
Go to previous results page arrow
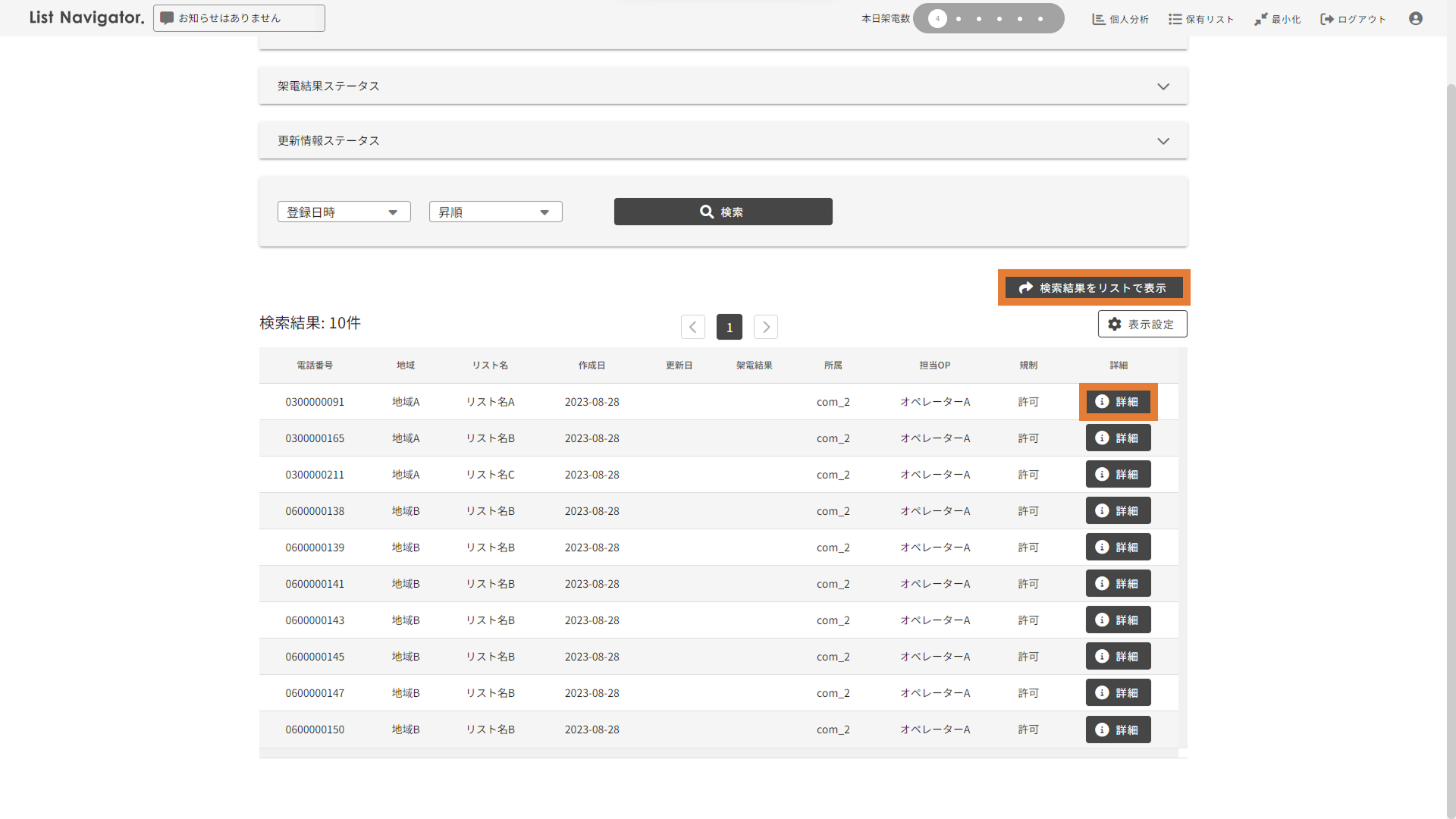pos(693,327)
